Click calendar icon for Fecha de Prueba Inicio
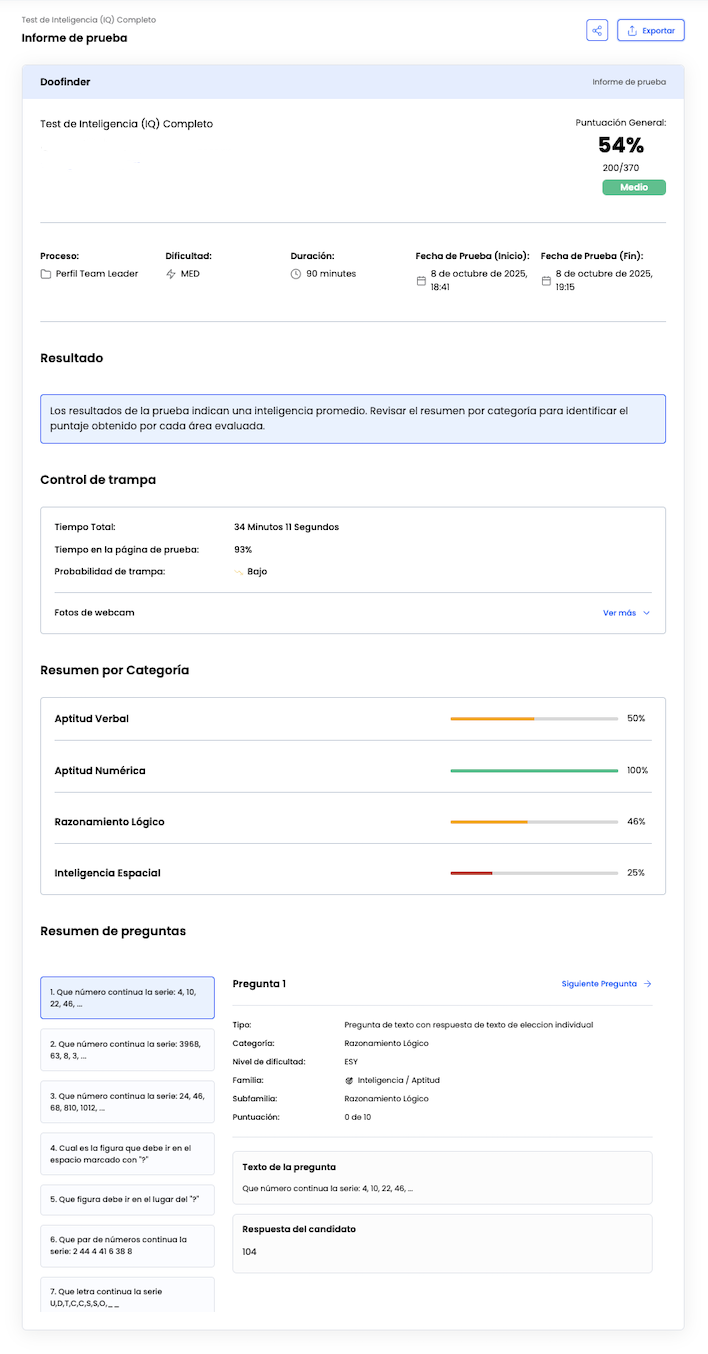The width and height of the screenshot is (708, 1354). click(421, 281)
